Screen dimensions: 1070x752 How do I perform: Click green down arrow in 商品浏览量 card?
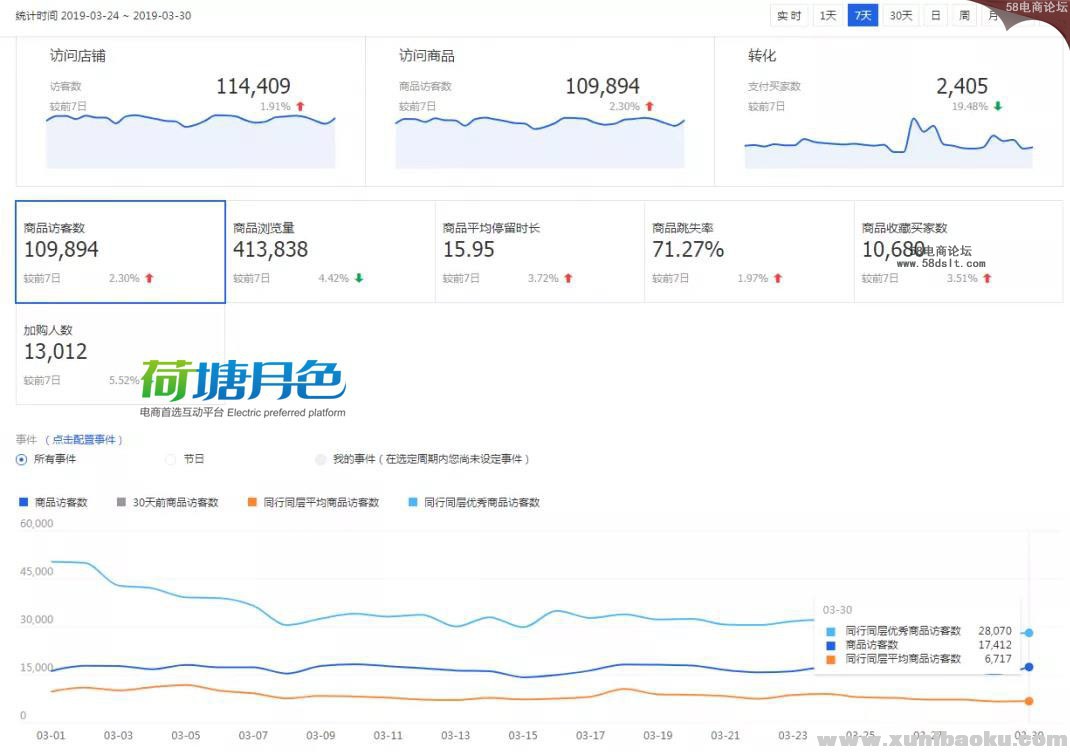[x=359, y=278]
